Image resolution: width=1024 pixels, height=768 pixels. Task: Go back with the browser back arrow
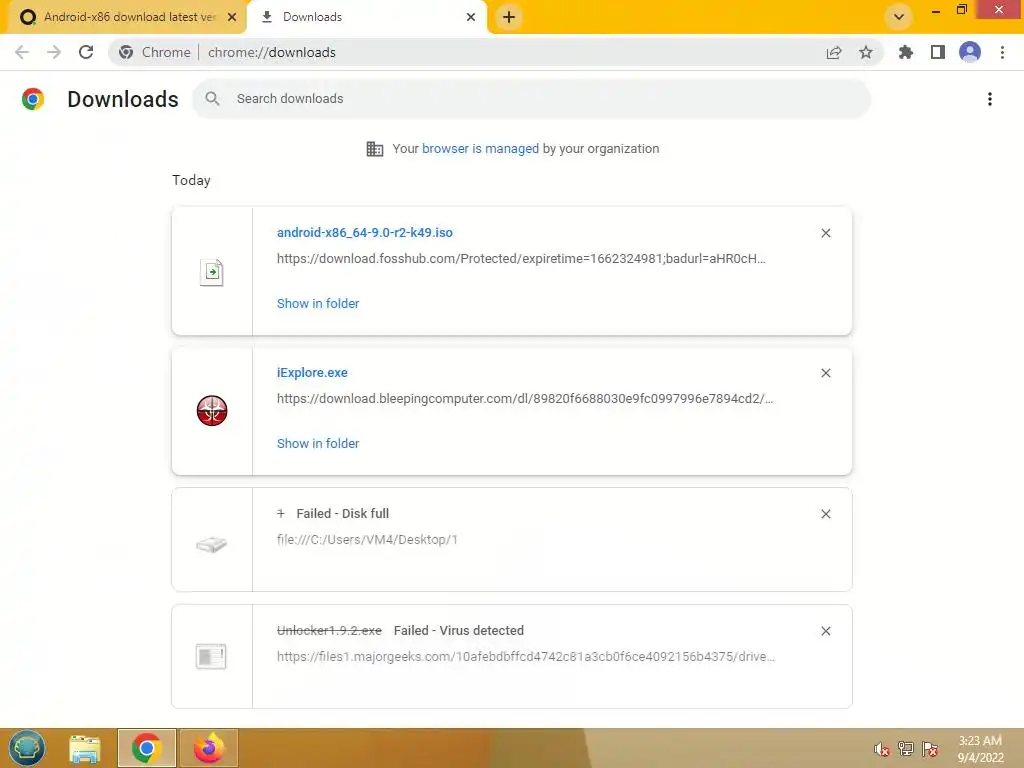pos(22,52)
